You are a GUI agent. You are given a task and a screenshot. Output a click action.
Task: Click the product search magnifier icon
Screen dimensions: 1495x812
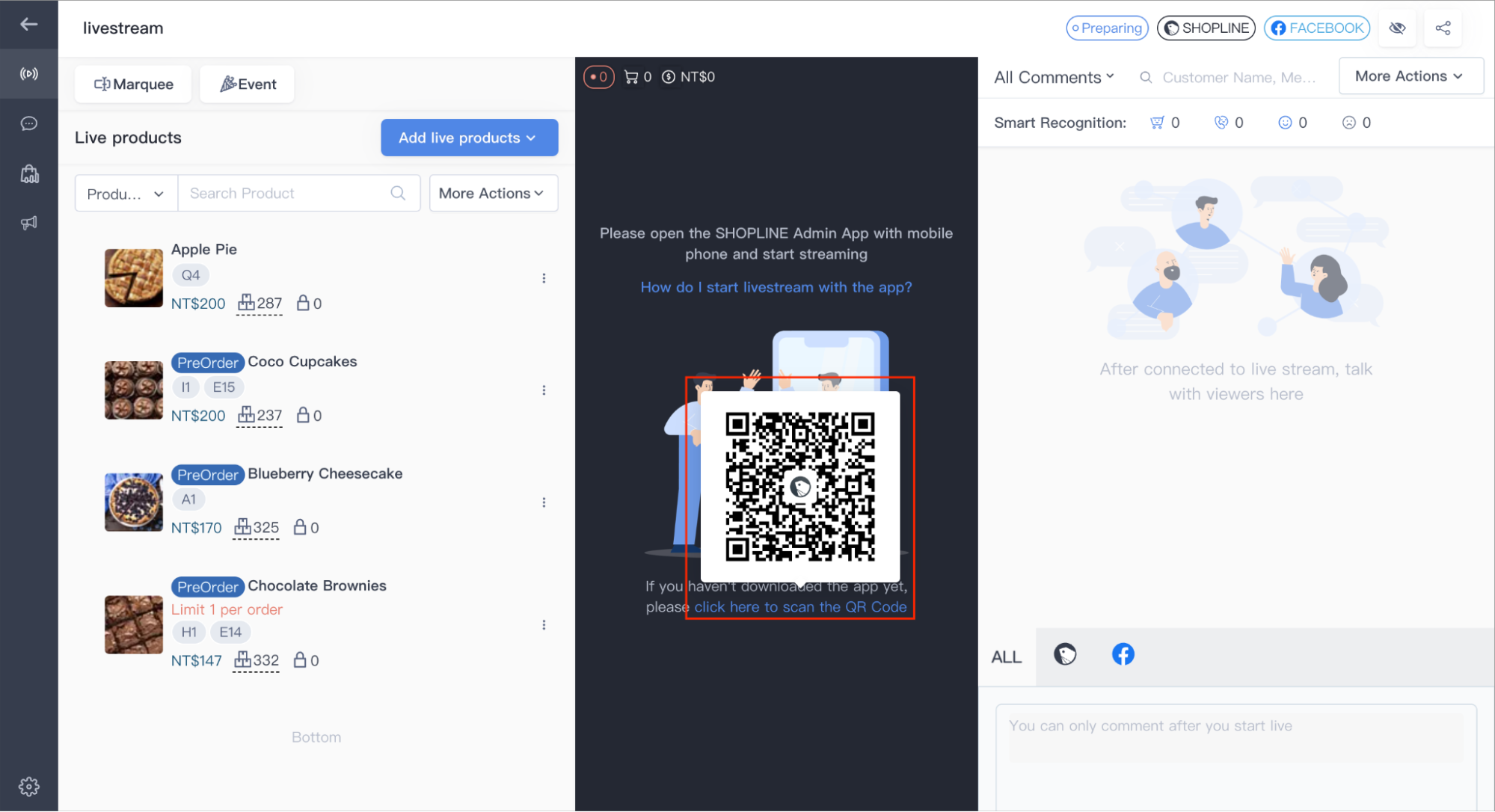tap(398, 194)
